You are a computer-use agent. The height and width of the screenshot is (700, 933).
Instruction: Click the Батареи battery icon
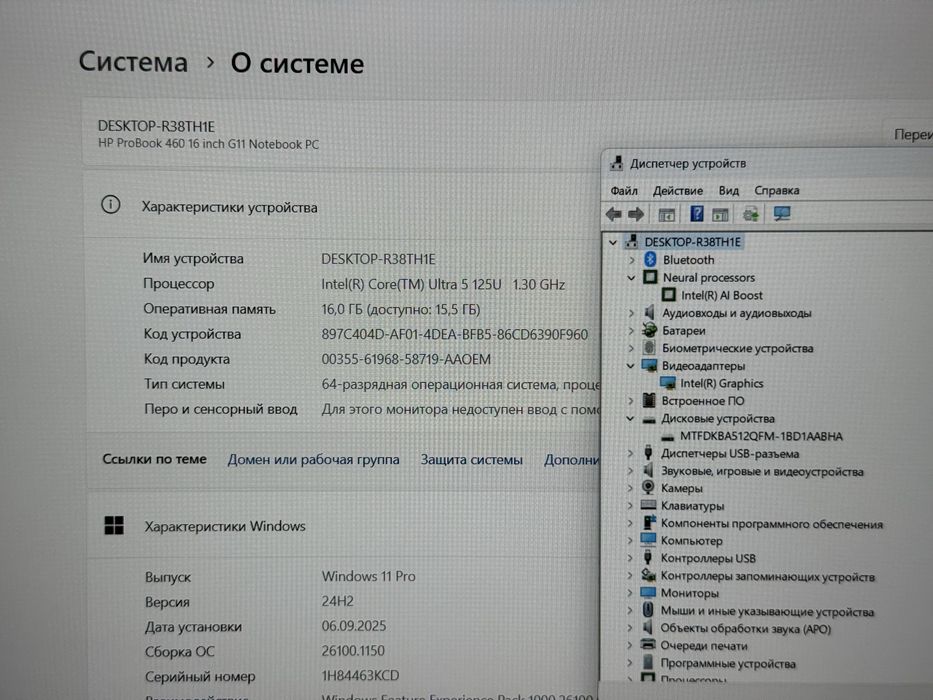click(x=649, y=330)
